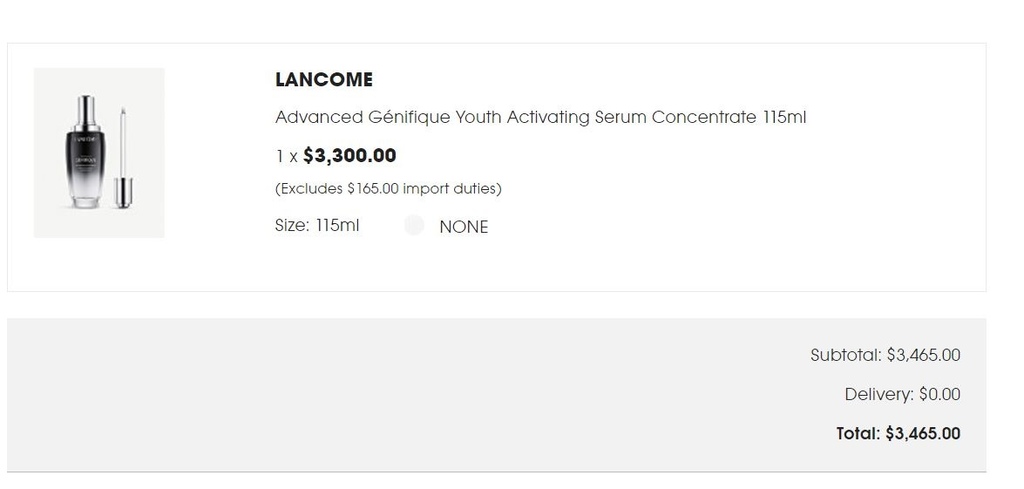Click '115ml' at end of product title
The width and height of the screenshot is (1024, 489).
point(785,118)
